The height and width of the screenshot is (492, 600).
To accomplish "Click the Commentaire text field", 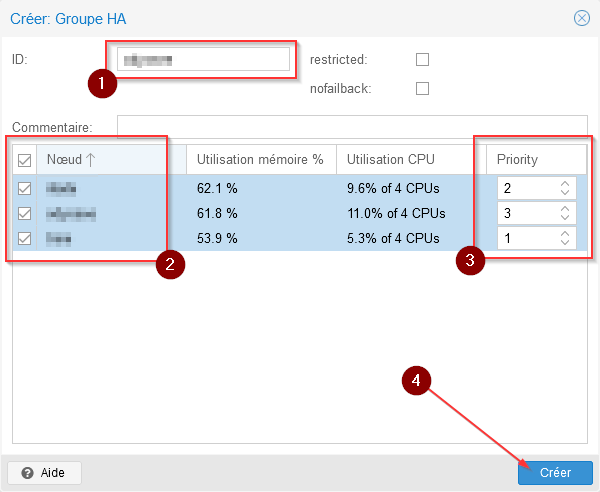I will pos(350,126).
